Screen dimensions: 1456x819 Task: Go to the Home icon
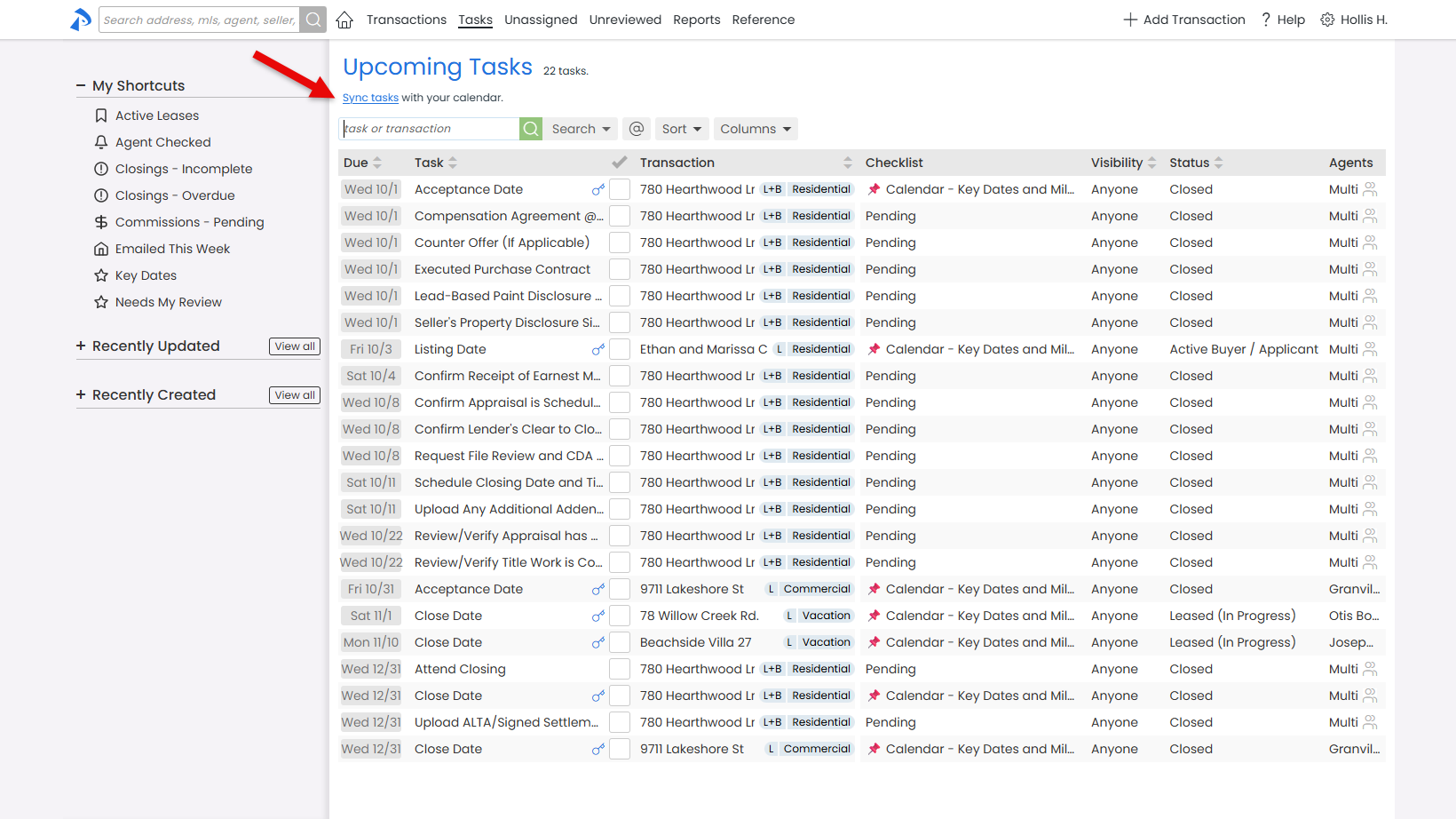[x=344, y=20]
